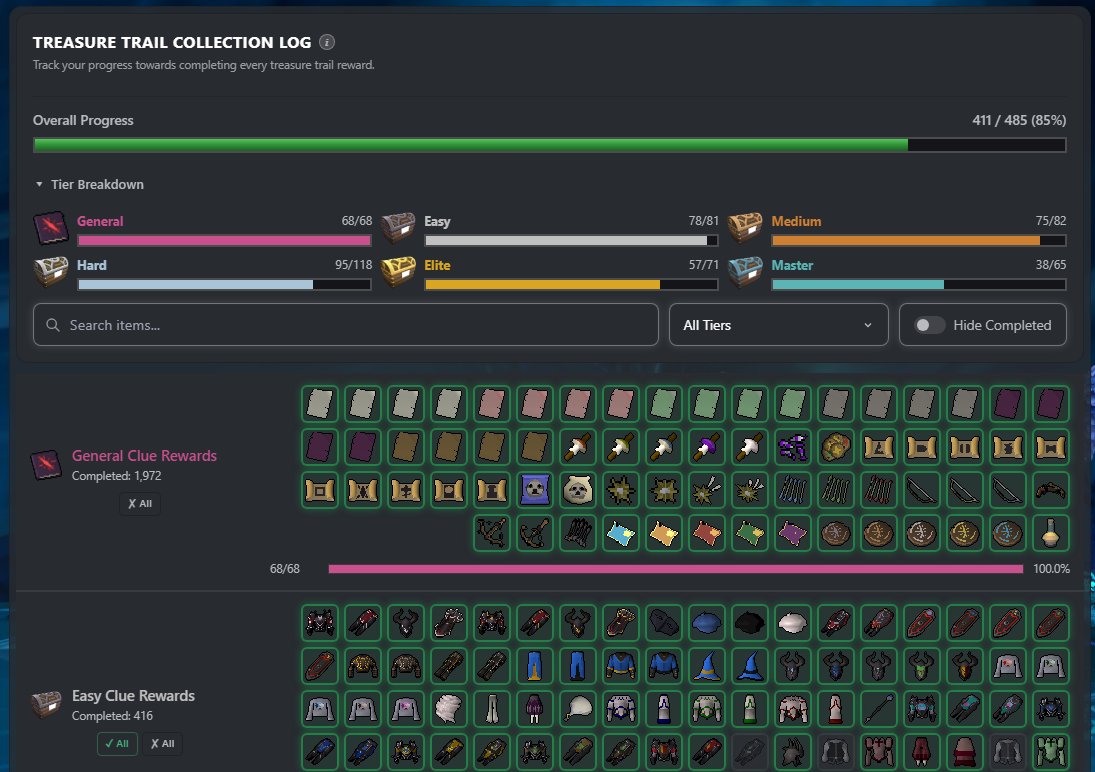Click the General Clue Rewards section book icon
The height and width of the screenshot is (772, 1095).
click(46, 465)
